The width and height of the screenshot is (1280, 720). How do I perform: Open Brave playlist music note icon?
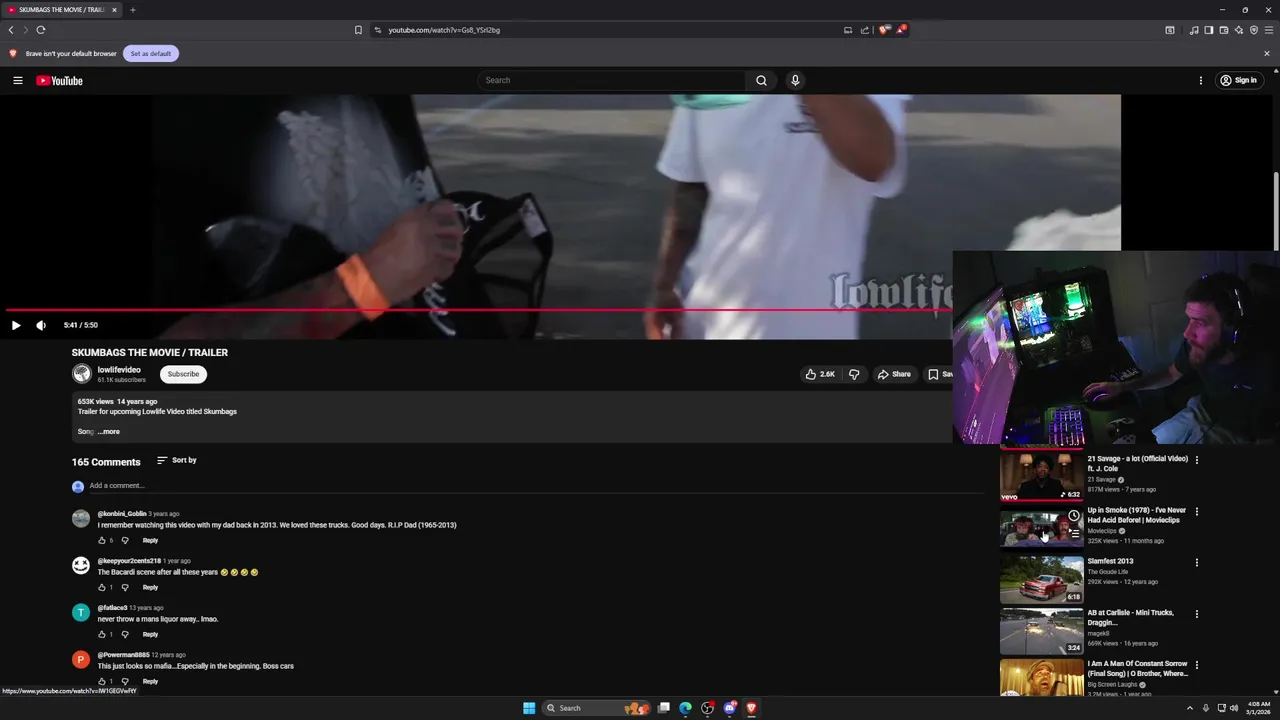[1194, 30]
